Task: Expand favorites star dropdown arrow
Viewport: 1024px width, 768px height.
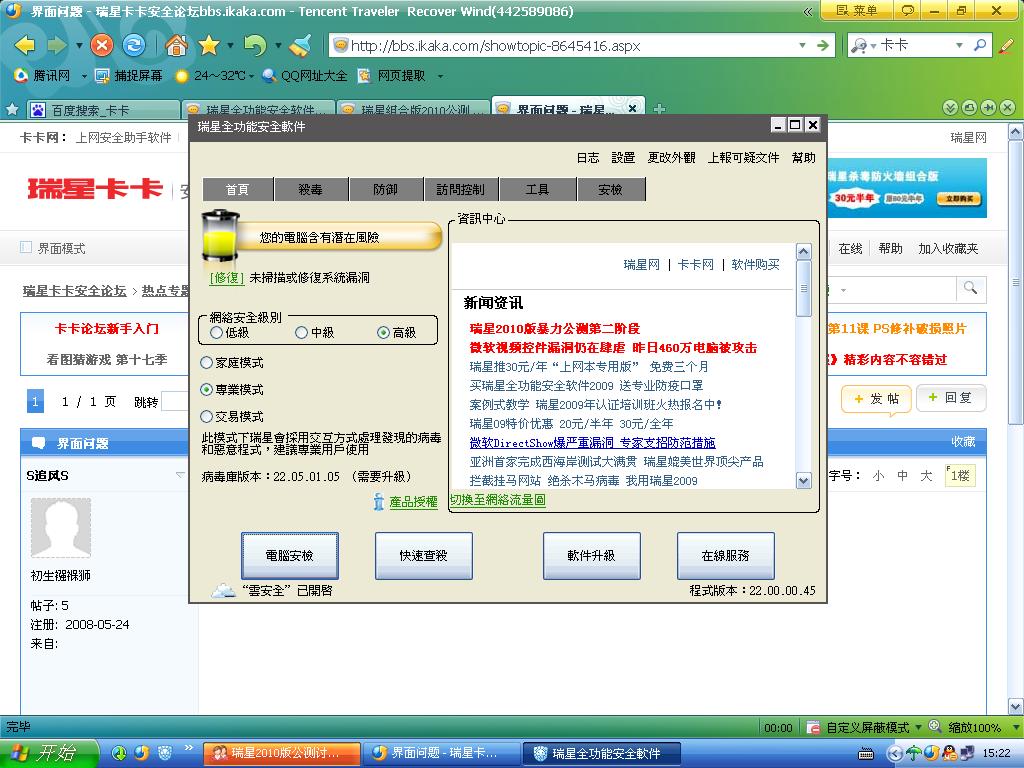Action: click(x=230, y=45)
